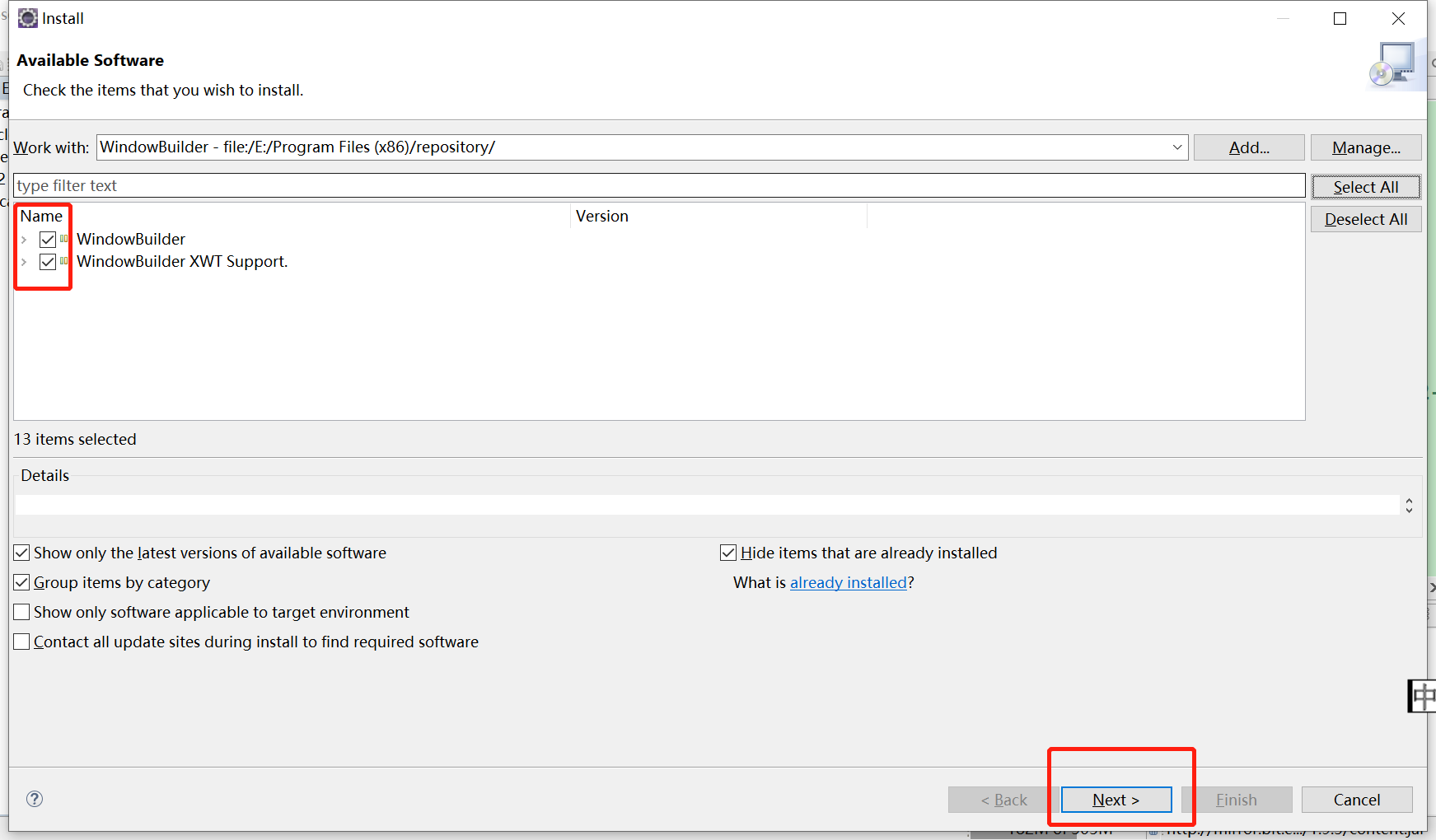Toggle Group items by category checkbox
Image resolution: width=1436 pixels, height=840 pixels.
pyautogui.click(x=22, y=582)
